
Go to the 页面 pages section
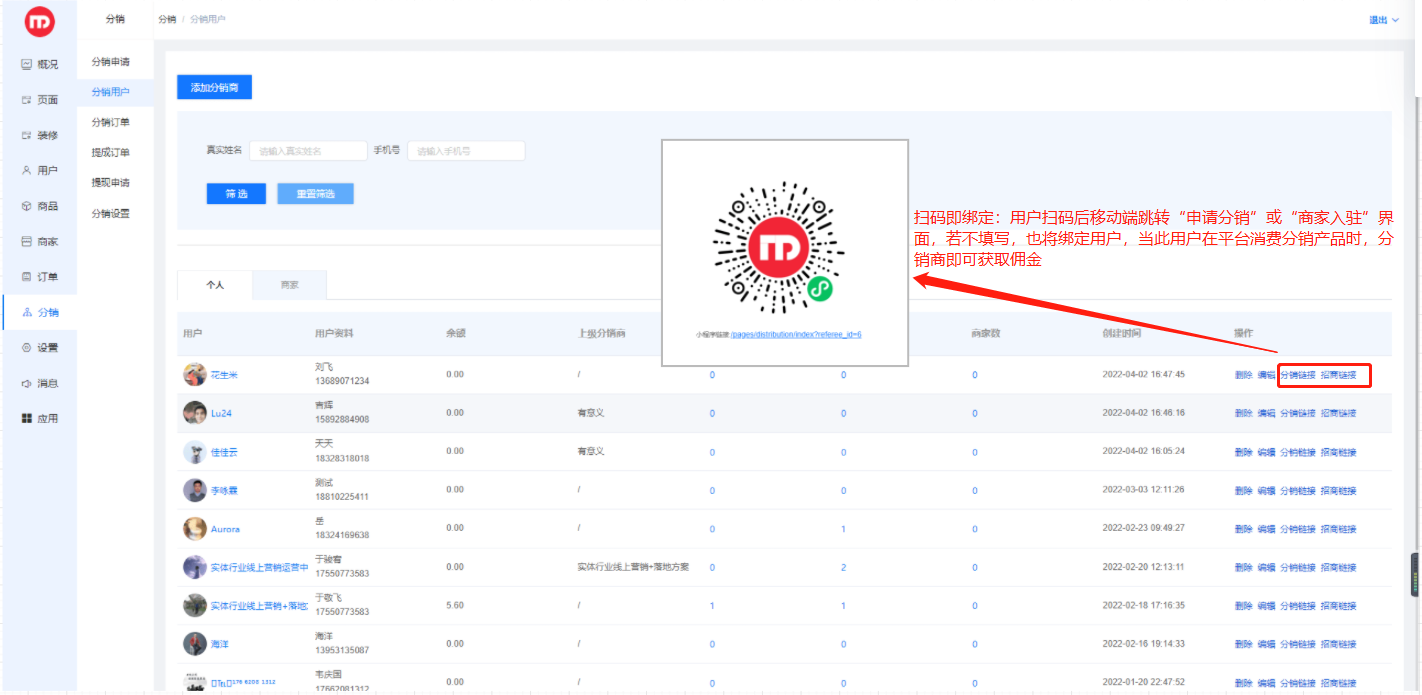[39, 100]
